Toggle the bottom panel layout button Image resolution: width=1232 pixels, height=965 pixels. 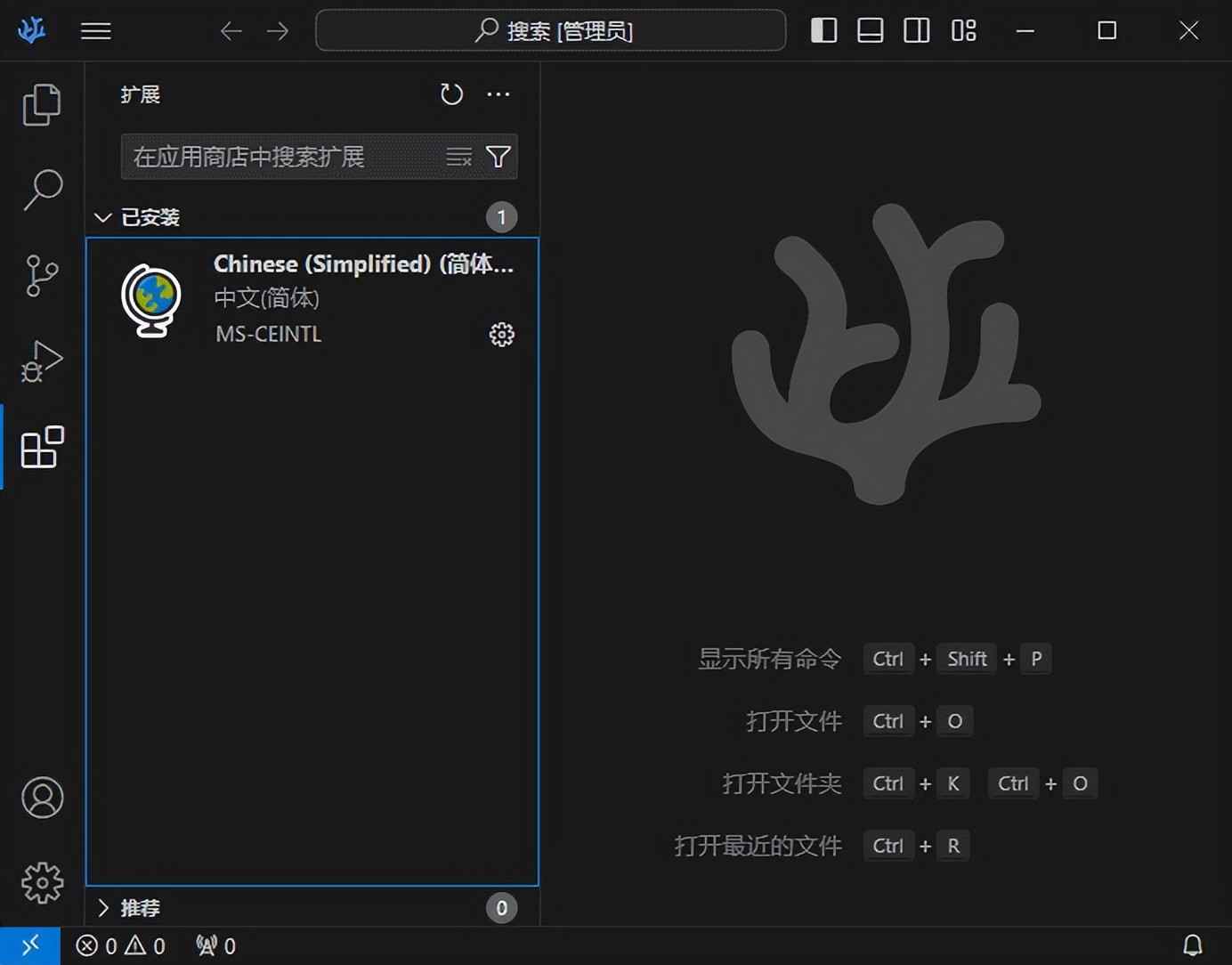click(x=870, y=31)
